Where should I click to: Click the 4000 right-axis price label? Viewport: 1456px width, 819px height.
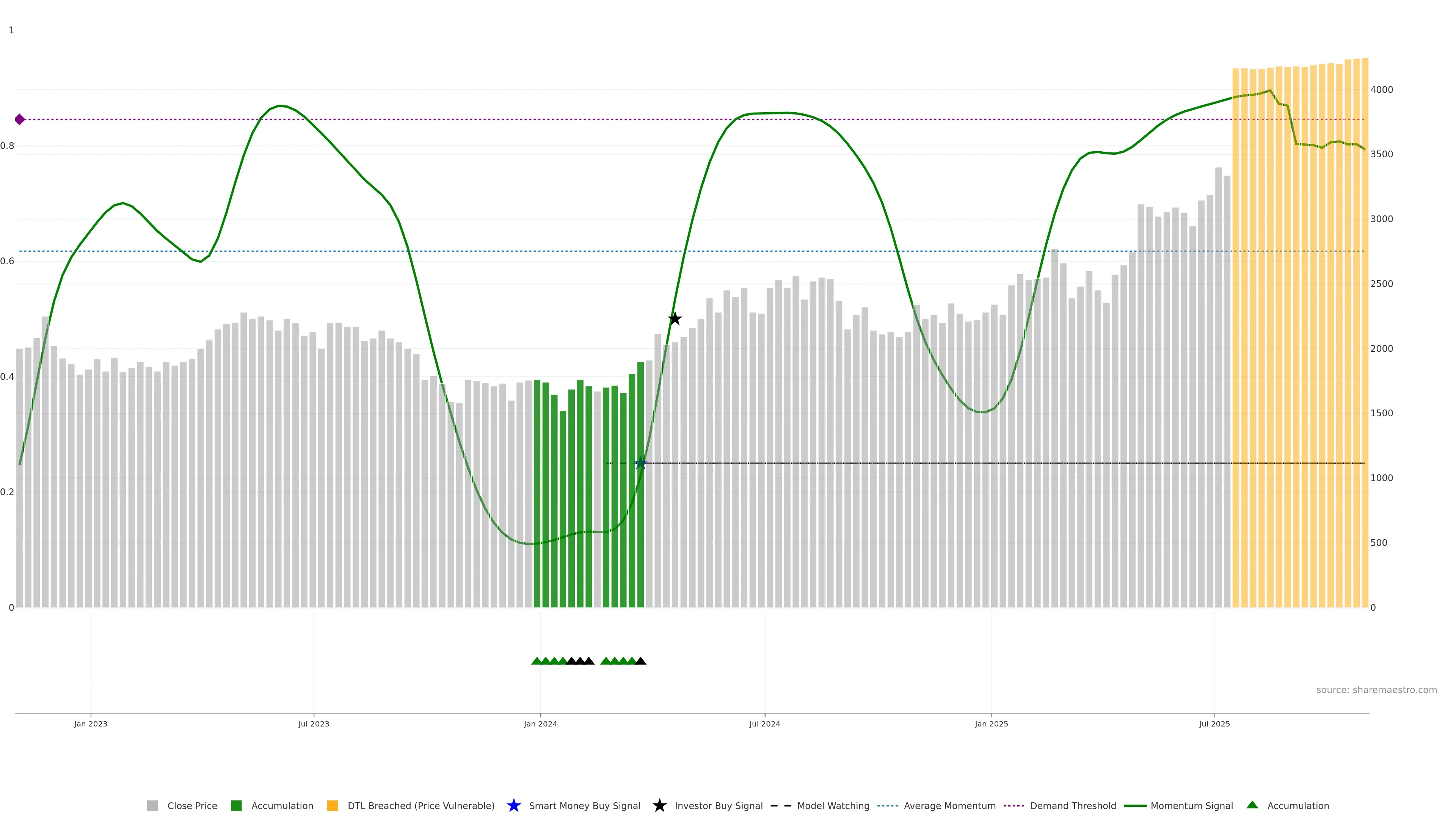1381,89
